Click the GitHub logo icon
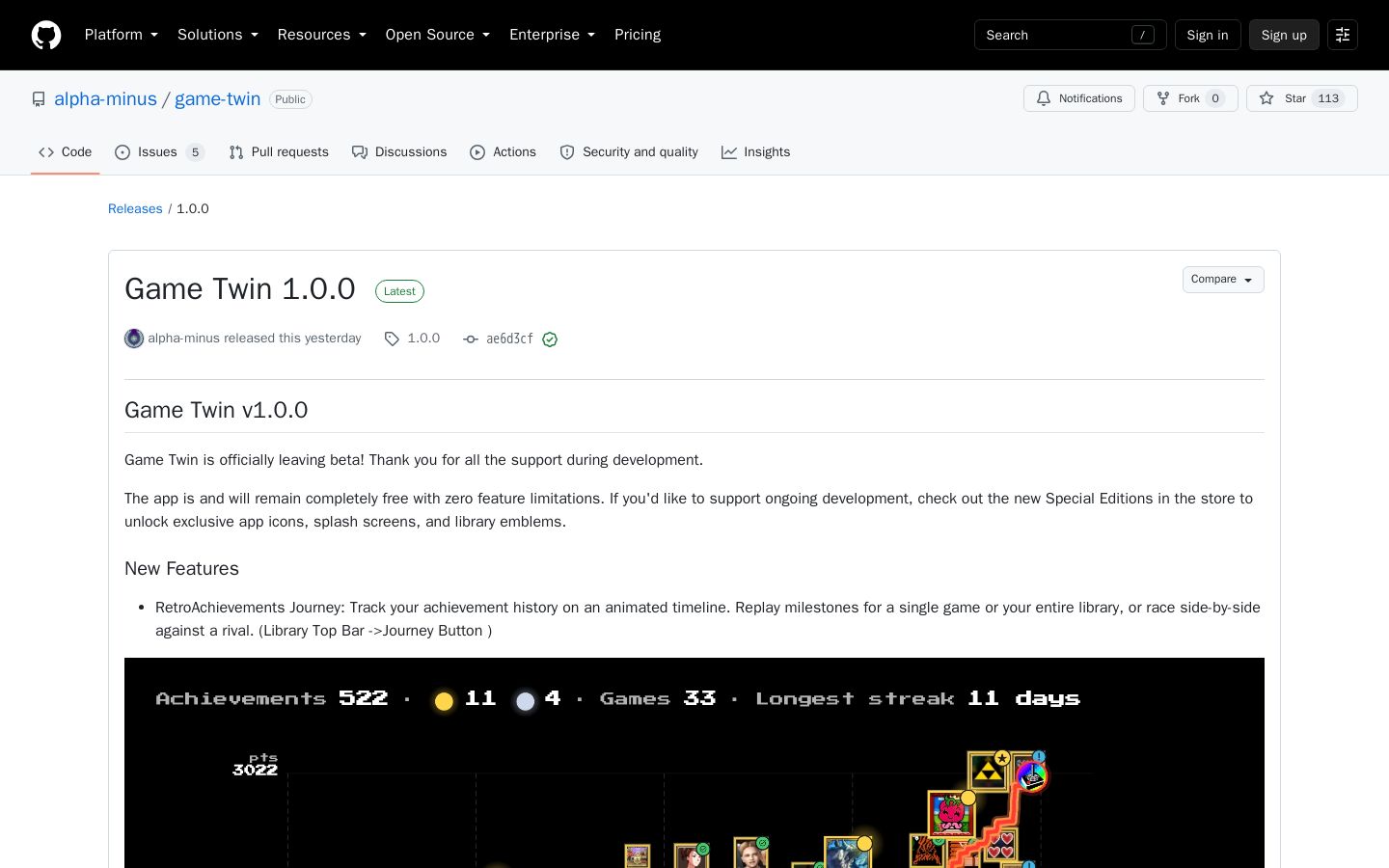 (46, 35)
